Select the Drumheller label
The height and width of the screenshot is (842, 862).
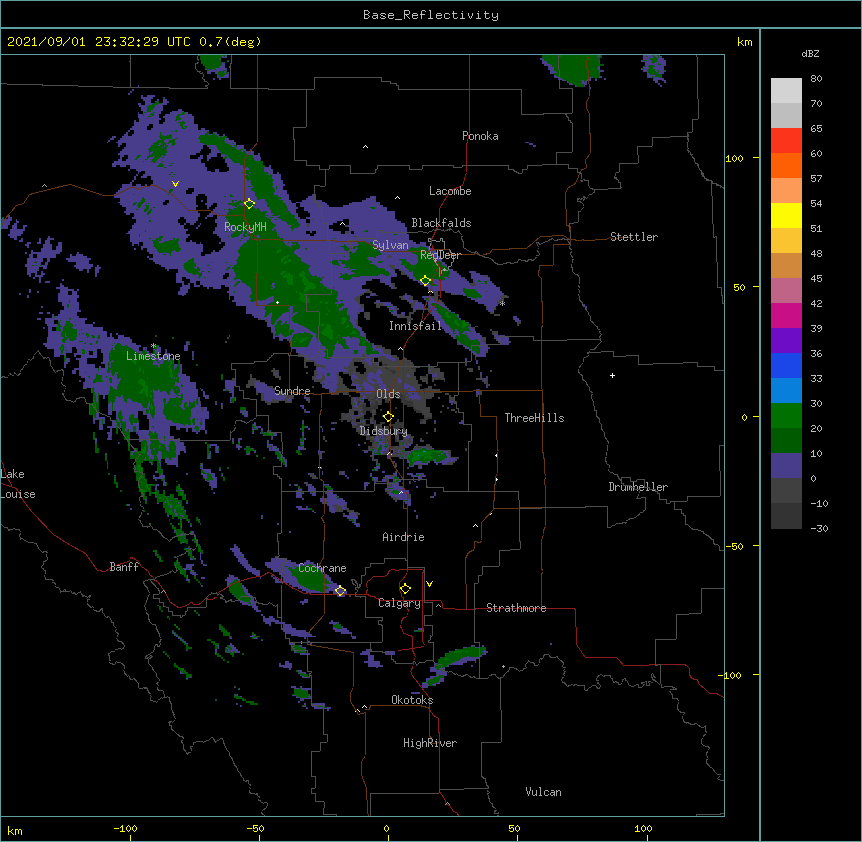(x=638, y=487)
